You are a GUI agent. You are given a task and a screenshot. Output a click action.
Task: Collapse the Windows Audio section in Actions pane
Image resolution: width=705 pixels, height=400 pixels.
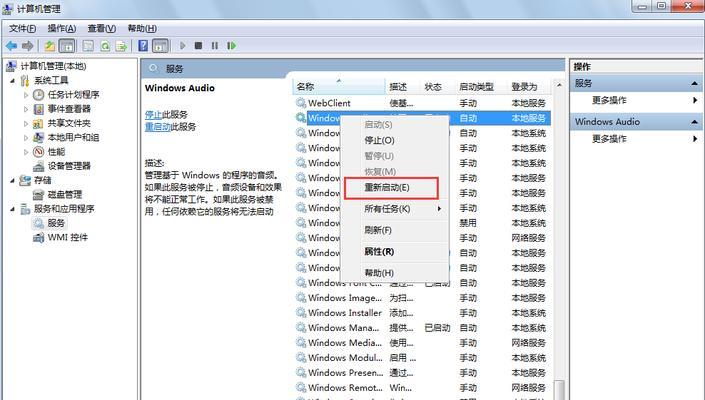tap(694, 122)
